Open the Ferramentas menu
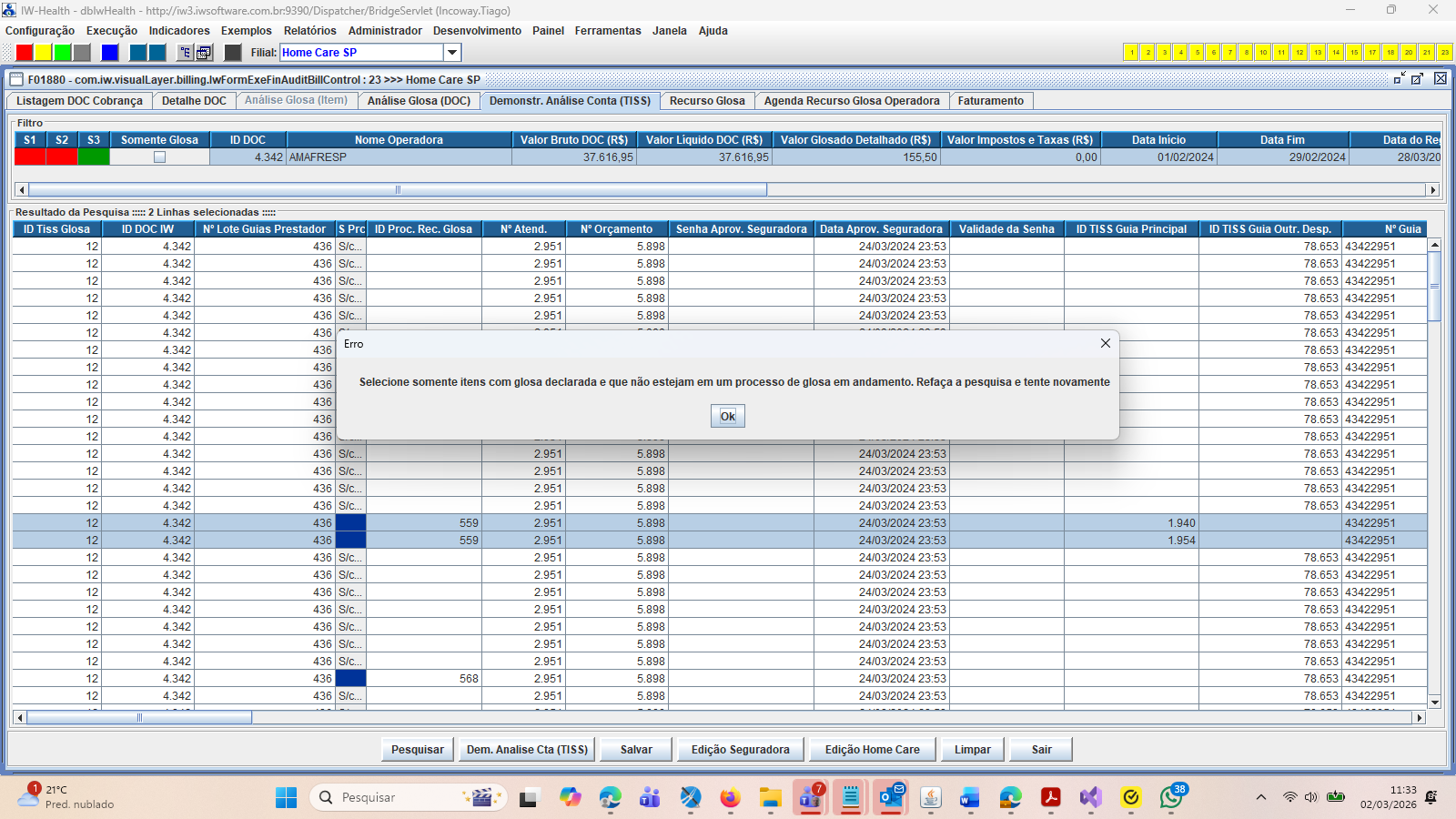This screenshot has width=1456, height=819. click(607, 31)
